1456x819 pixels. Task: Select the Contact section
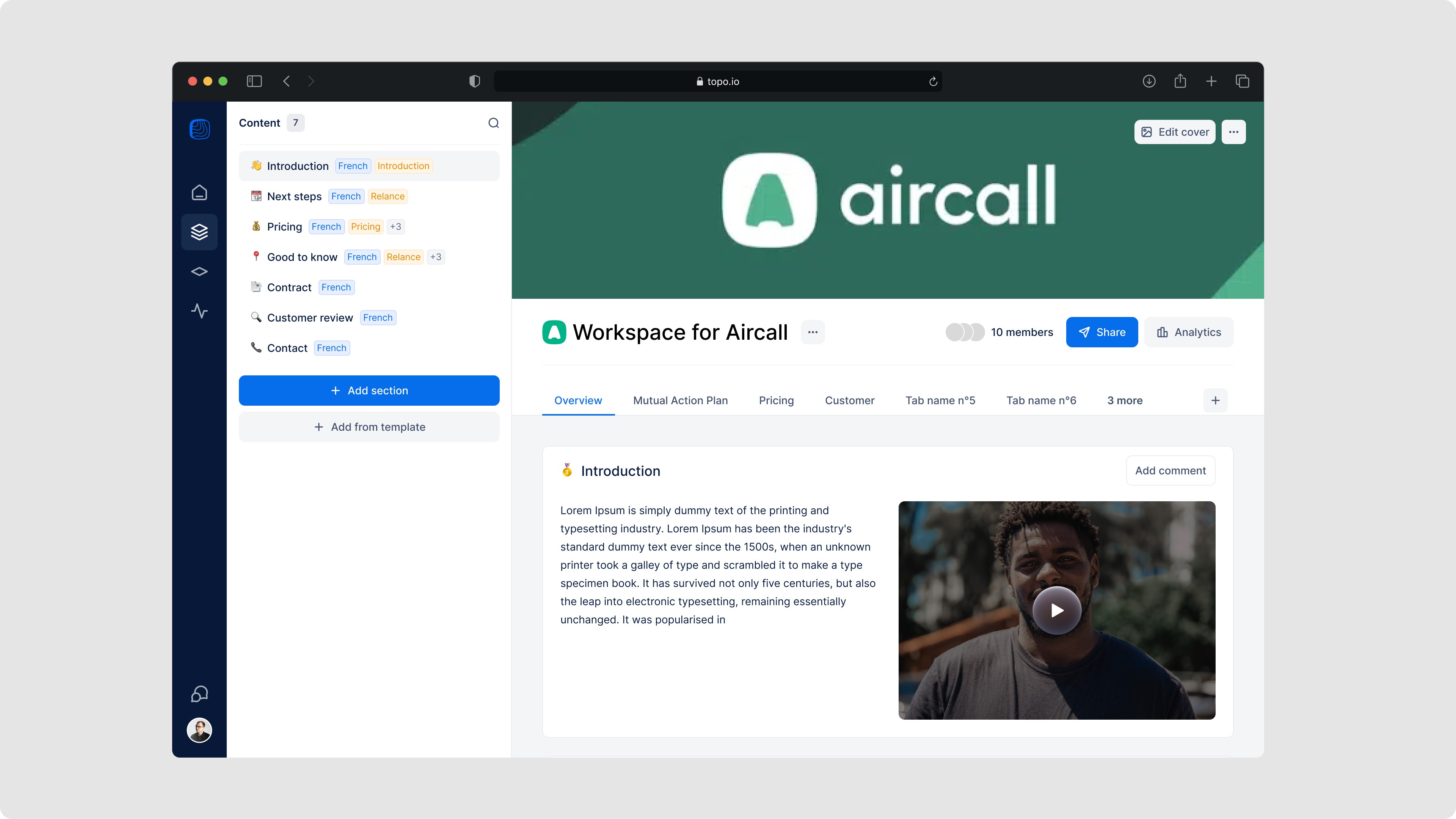click(x=369, y=348)
